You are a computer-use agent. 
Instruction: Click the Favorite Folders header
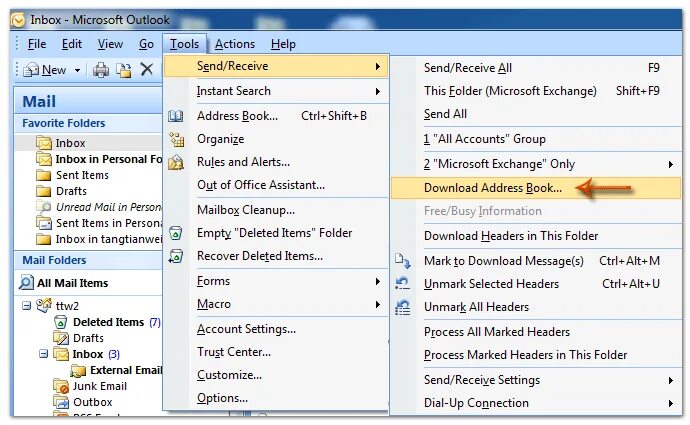pyautogui.click(x=89, y=123)
